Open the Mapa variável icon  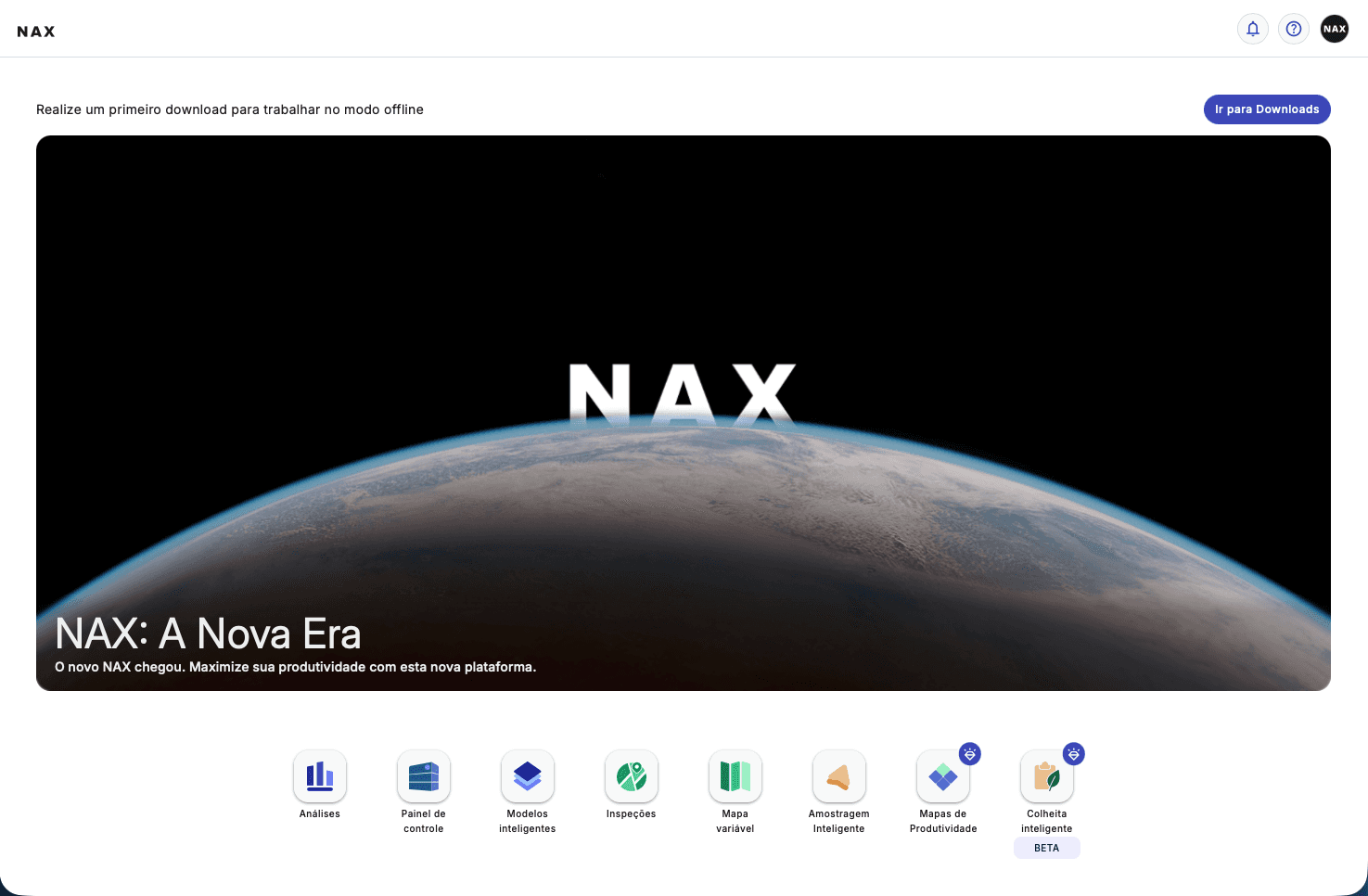point(735,776)
